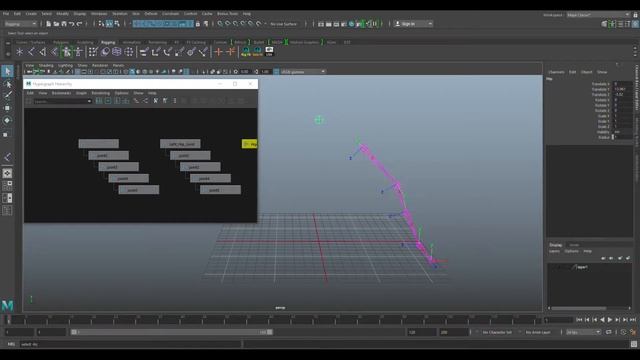
Task: Toggle Snap to grids
Action: tap(220, 24)
